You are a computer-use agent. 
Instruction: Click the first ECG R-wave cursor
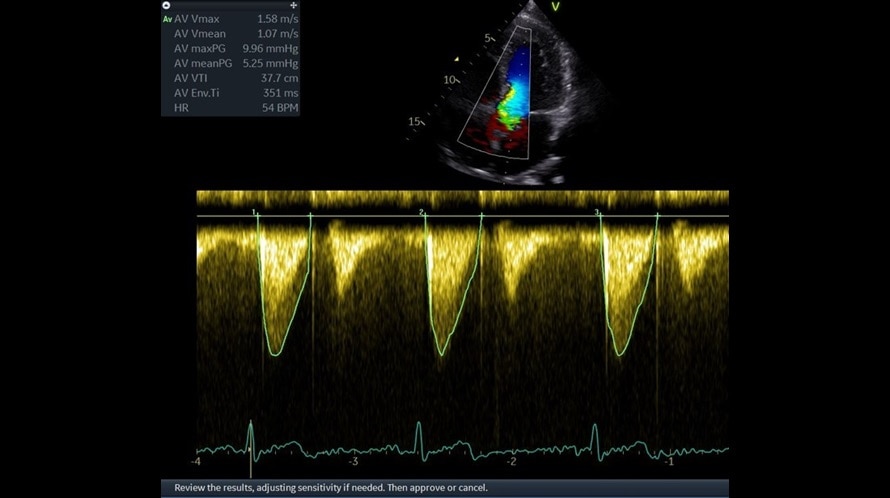(x=251, y=438)
